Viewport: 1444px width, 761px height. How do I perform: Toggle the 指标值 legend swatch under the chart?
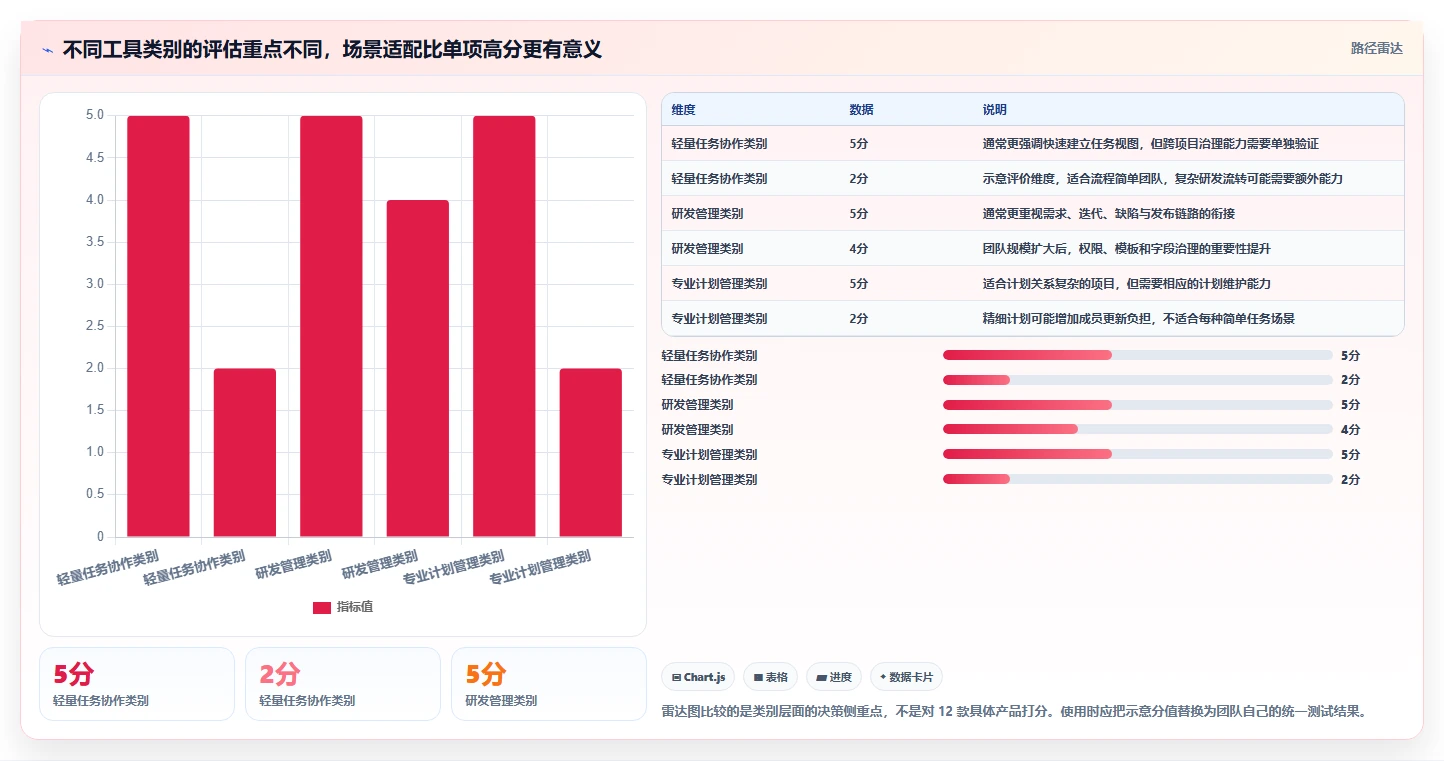coord(321,607)
